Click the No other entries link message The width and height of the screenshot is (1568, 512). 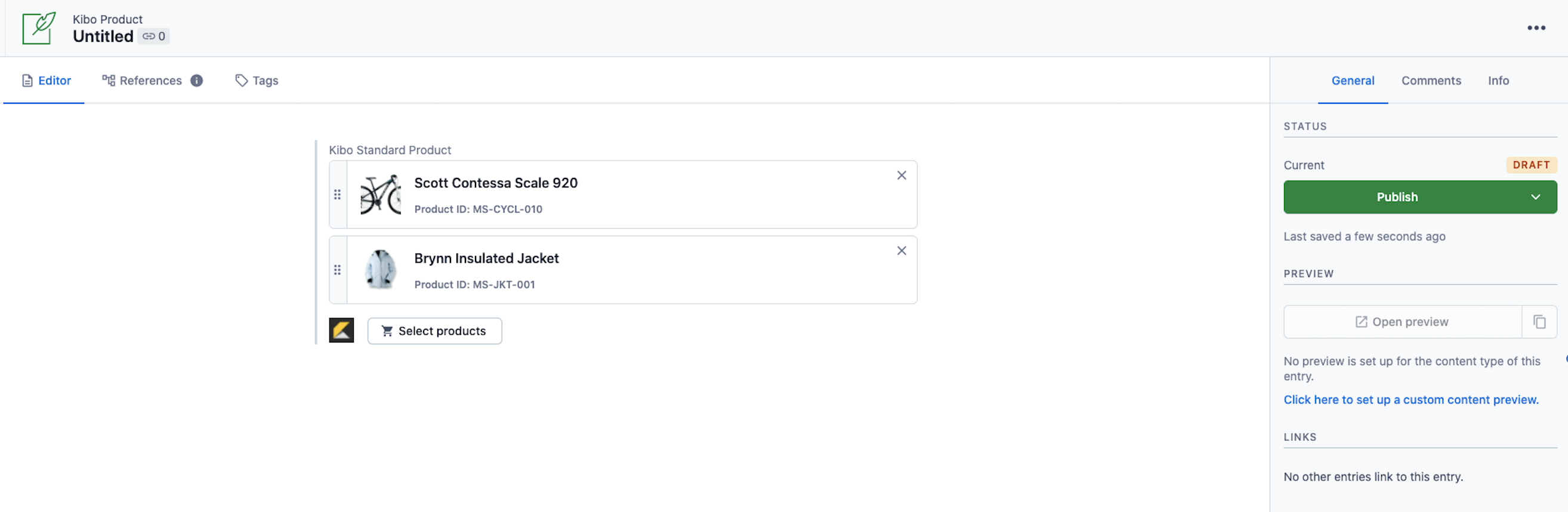tap(1373, 477)
